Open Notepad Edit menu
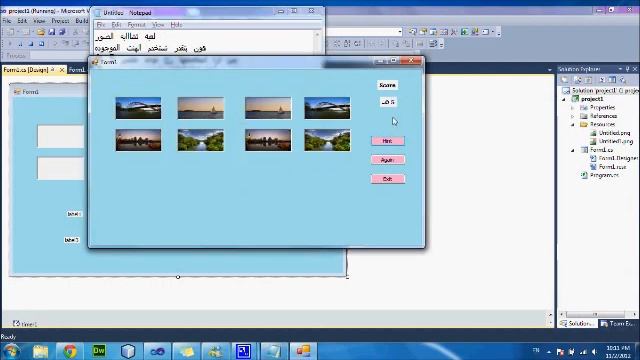 pyautogui.click(x=116, y=25)
